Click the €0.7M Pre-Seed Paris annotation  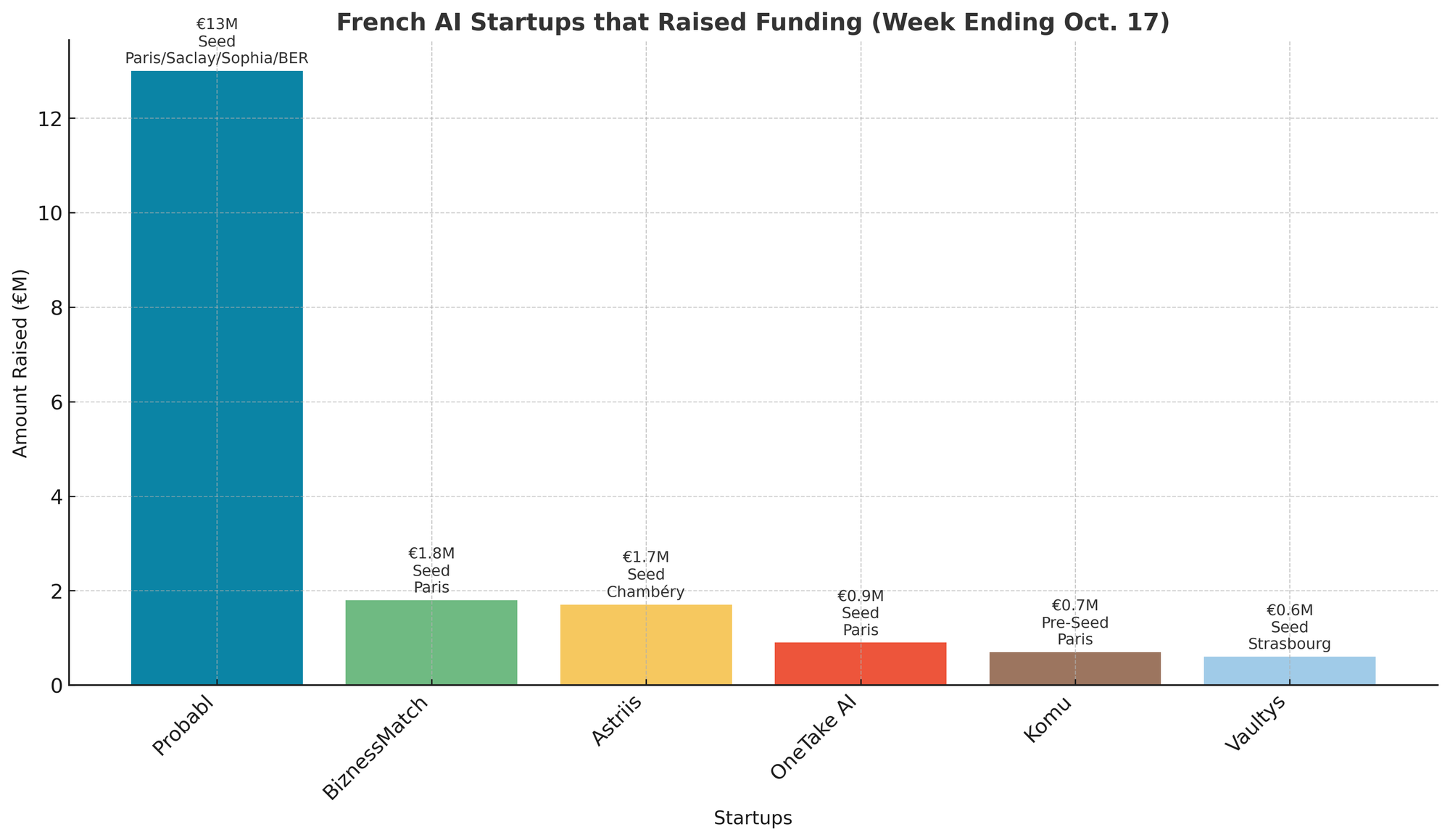coord(1075,623)
